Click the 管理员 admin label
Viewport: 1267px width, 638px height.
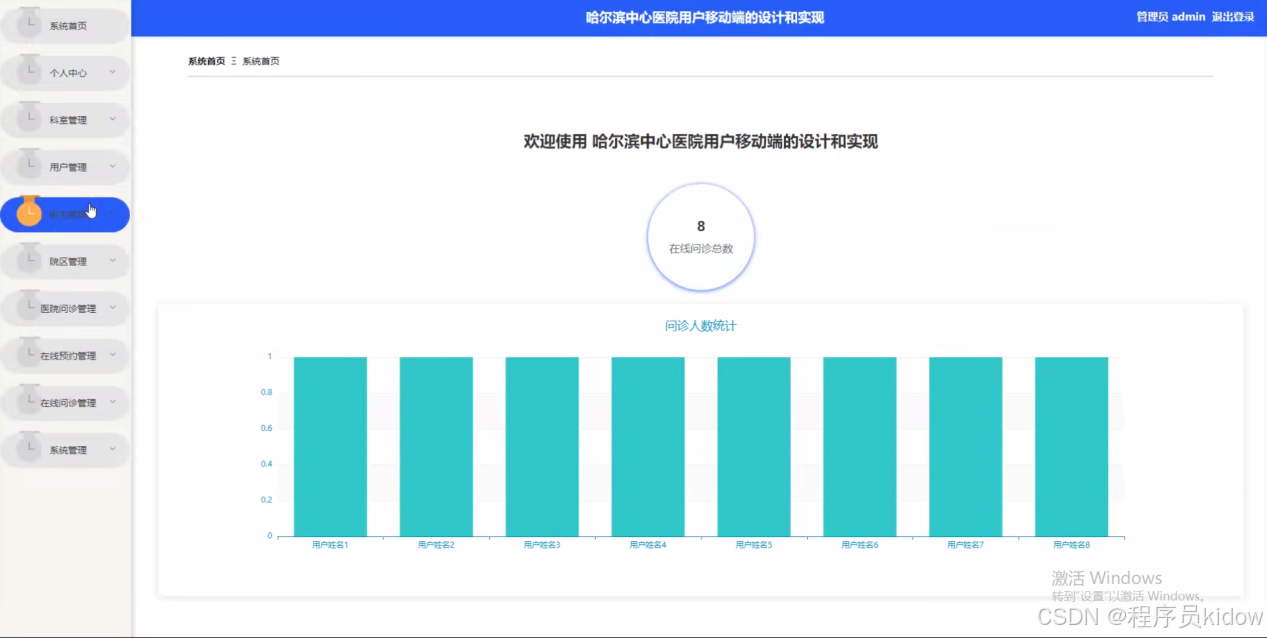coord(1168,16)
